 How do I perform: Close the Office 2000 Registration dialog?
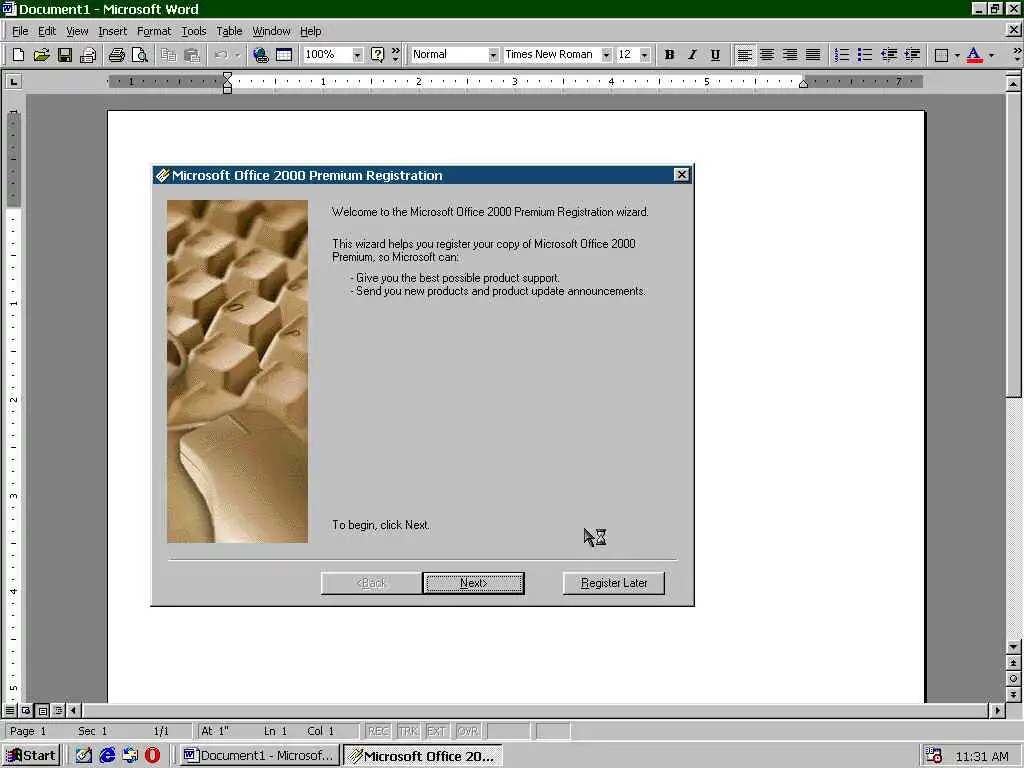tap(681, 174)
